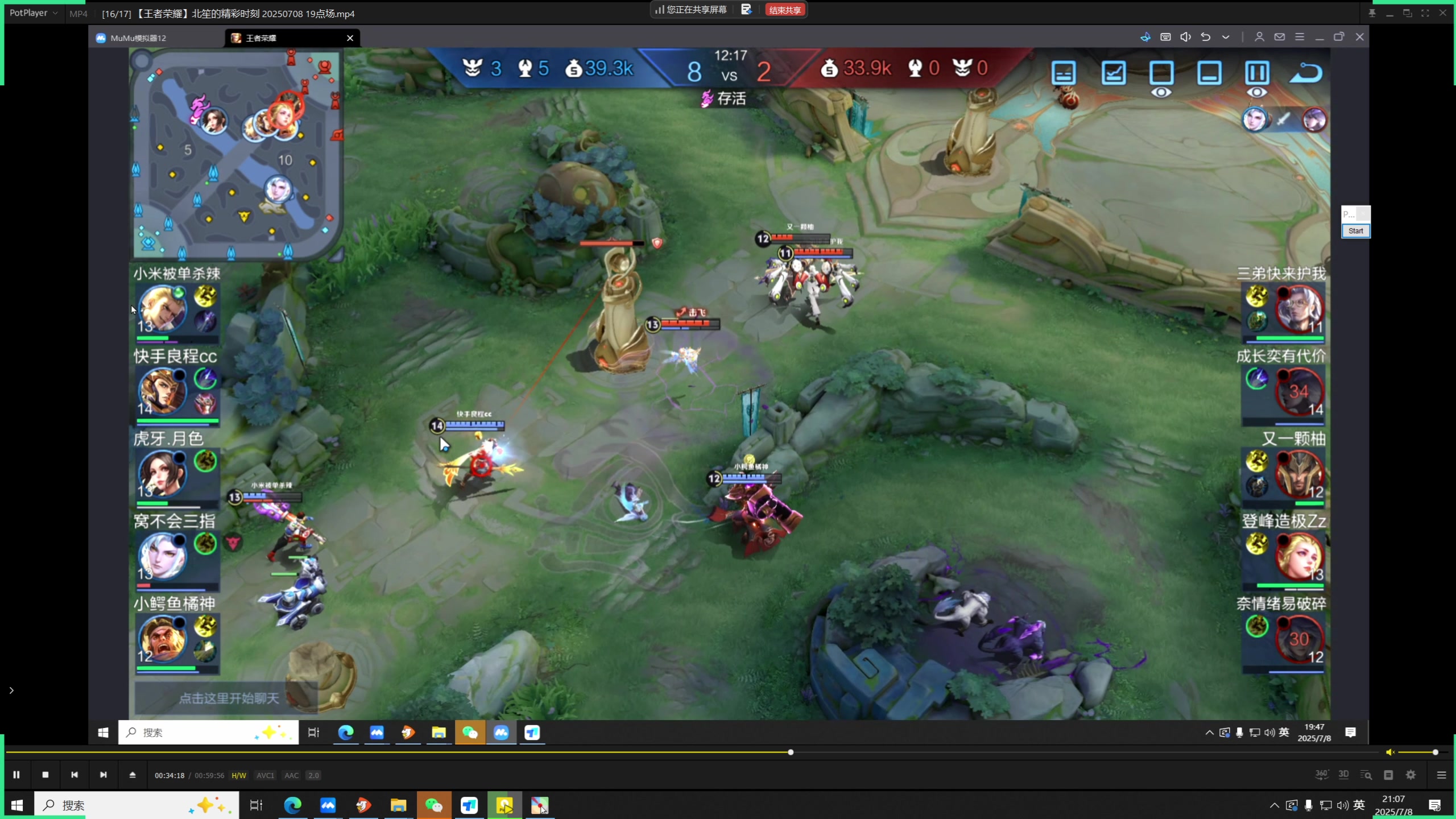The image size is (1456, 819).
Task: Open PotPlayer settings gear
Action: 1411,775
